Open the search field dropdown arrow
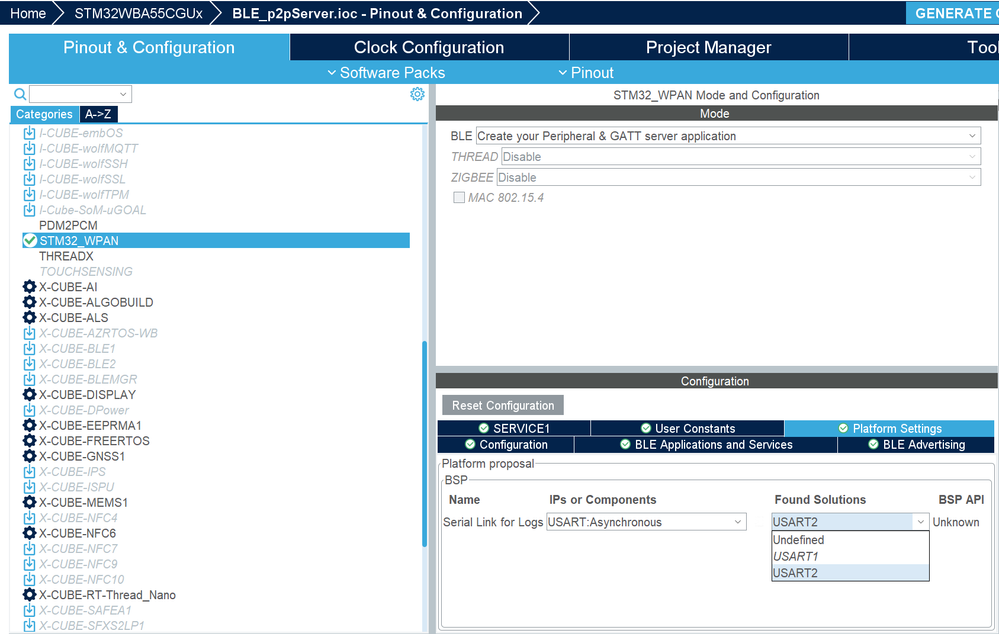This screenshot has height=634, width=999. click(x=124, y=94)
